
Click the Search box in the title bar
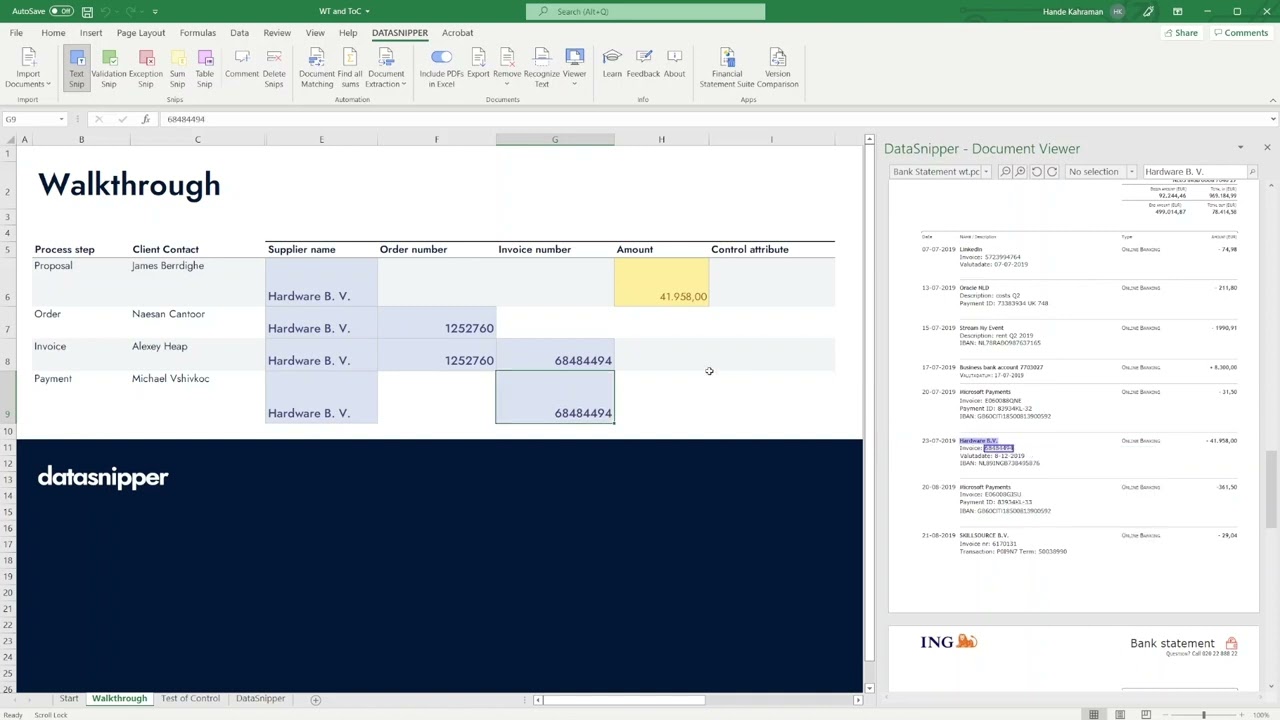tap(645, 11)
